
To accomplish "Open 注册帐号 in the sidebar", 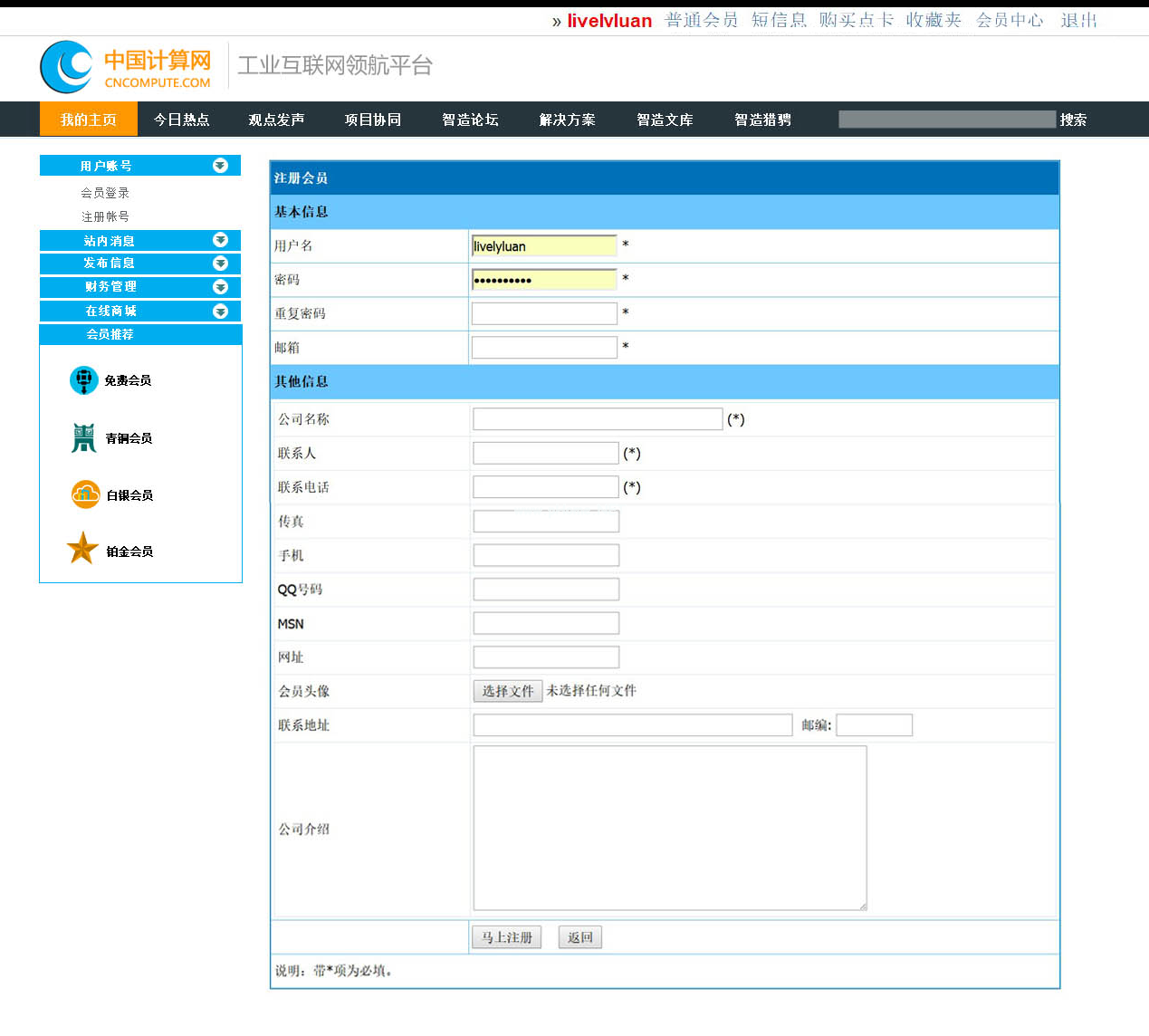I will point(105,216).
